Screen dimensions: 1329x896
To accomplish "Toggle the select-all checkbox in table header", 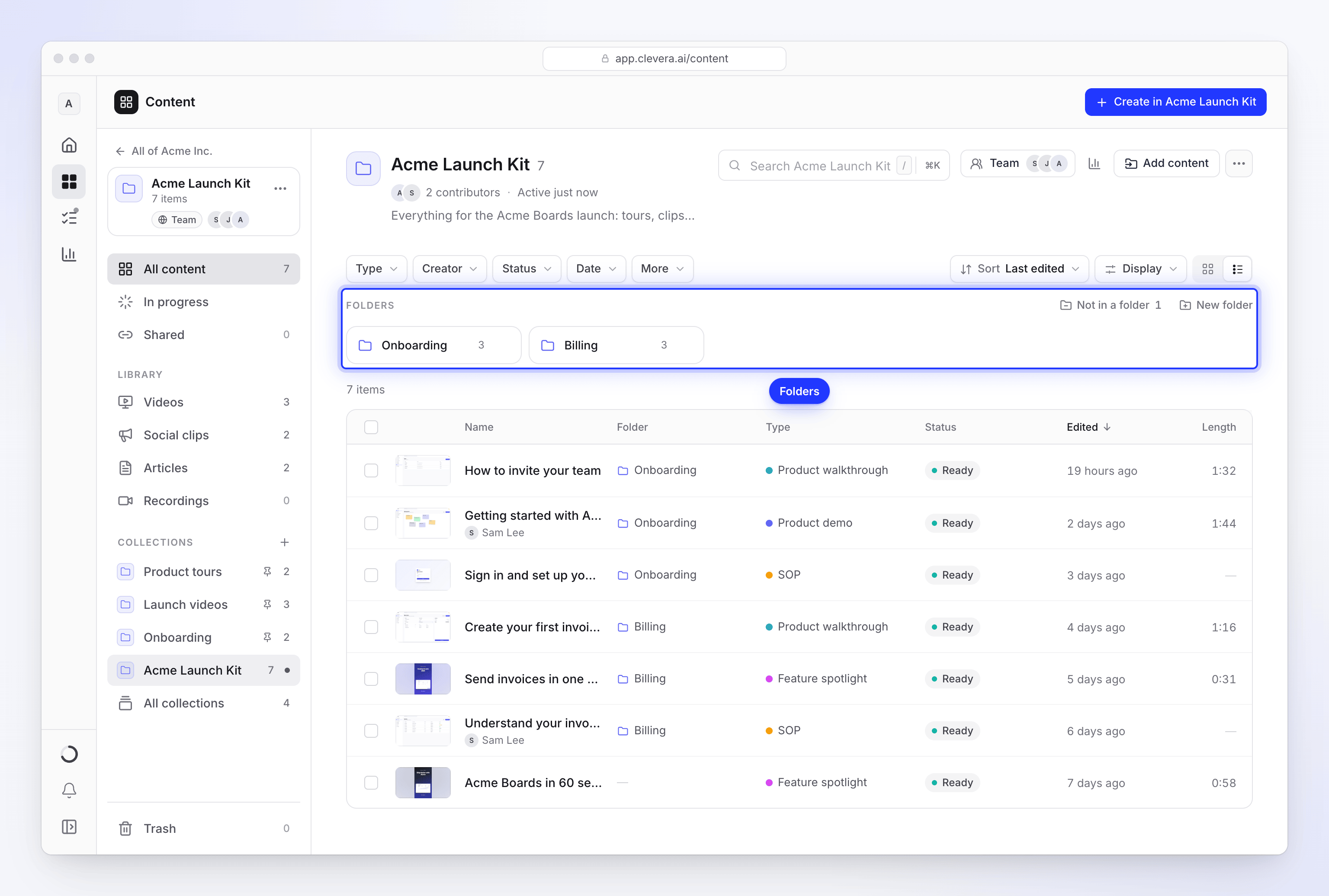I will pyautogui.click(x=371, y=427).
